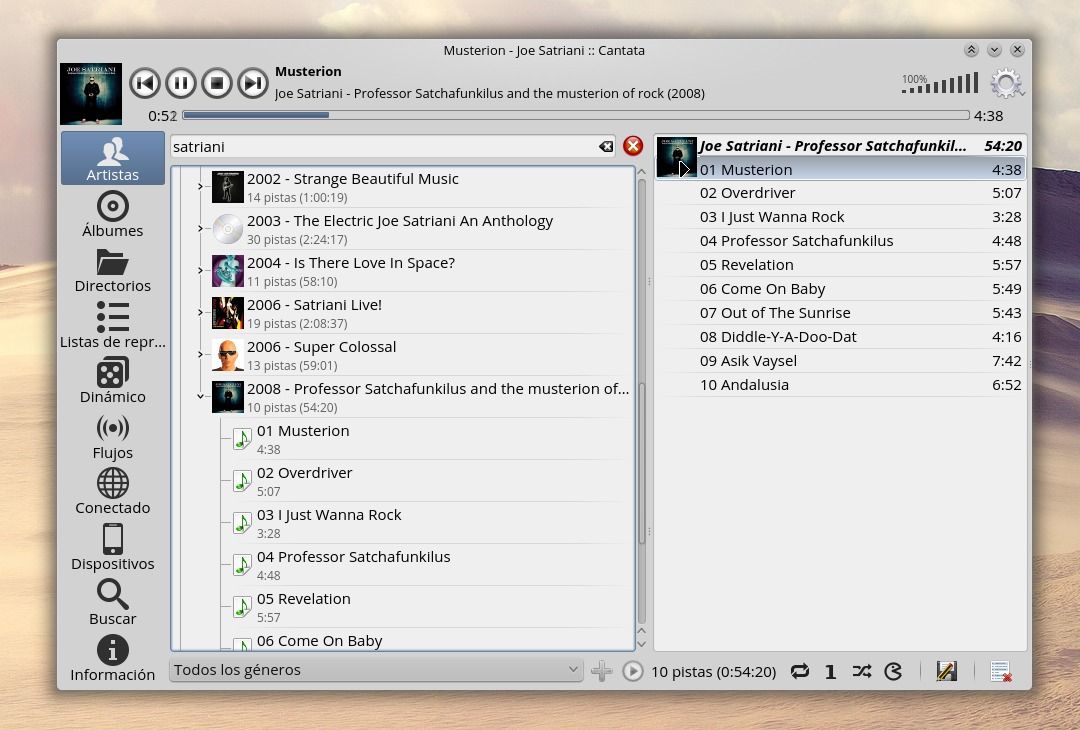
Task: Open settings with the gear icon
Action: [x=1006, y=84]
